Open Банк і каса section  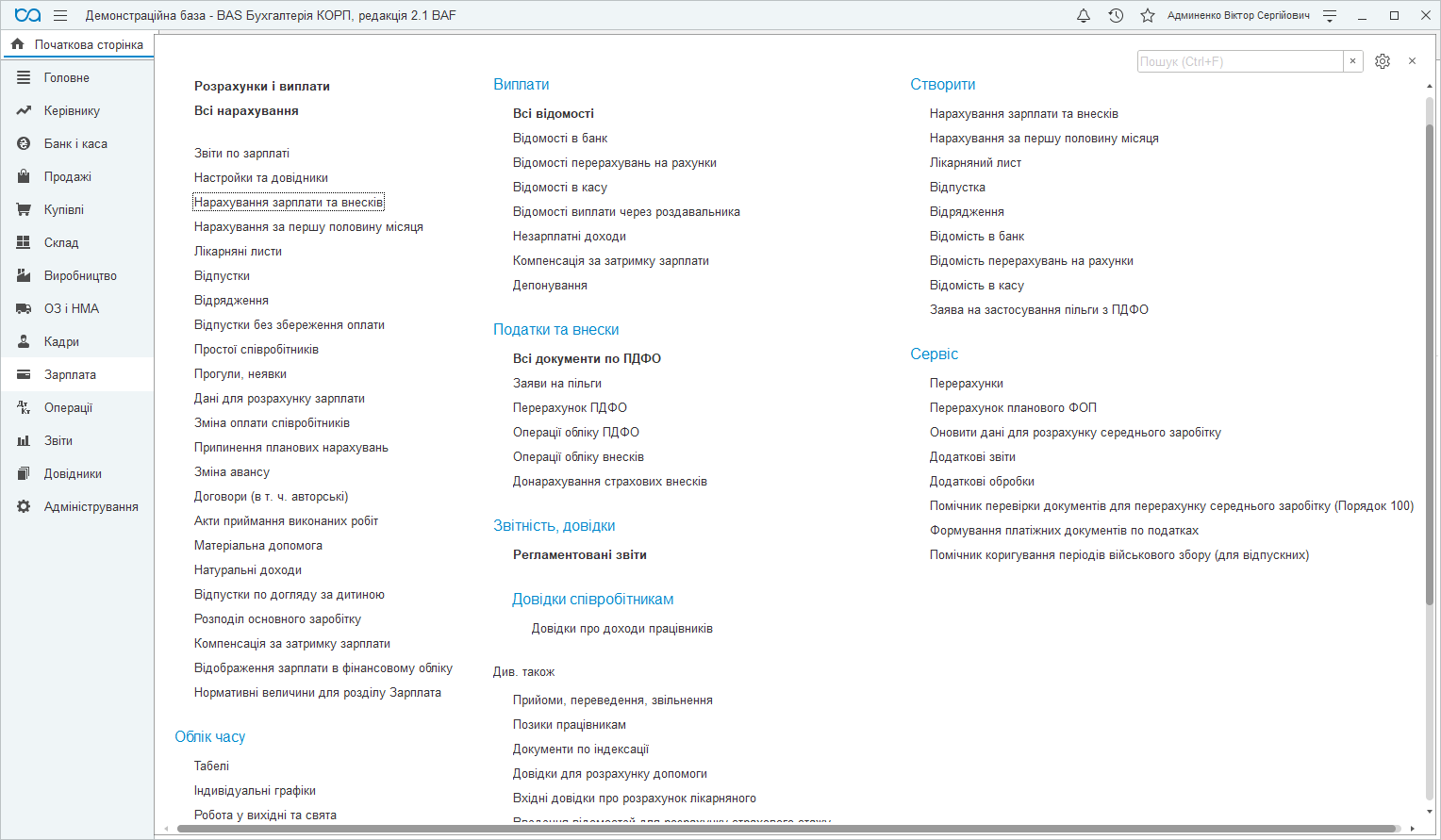click(75, 143)
